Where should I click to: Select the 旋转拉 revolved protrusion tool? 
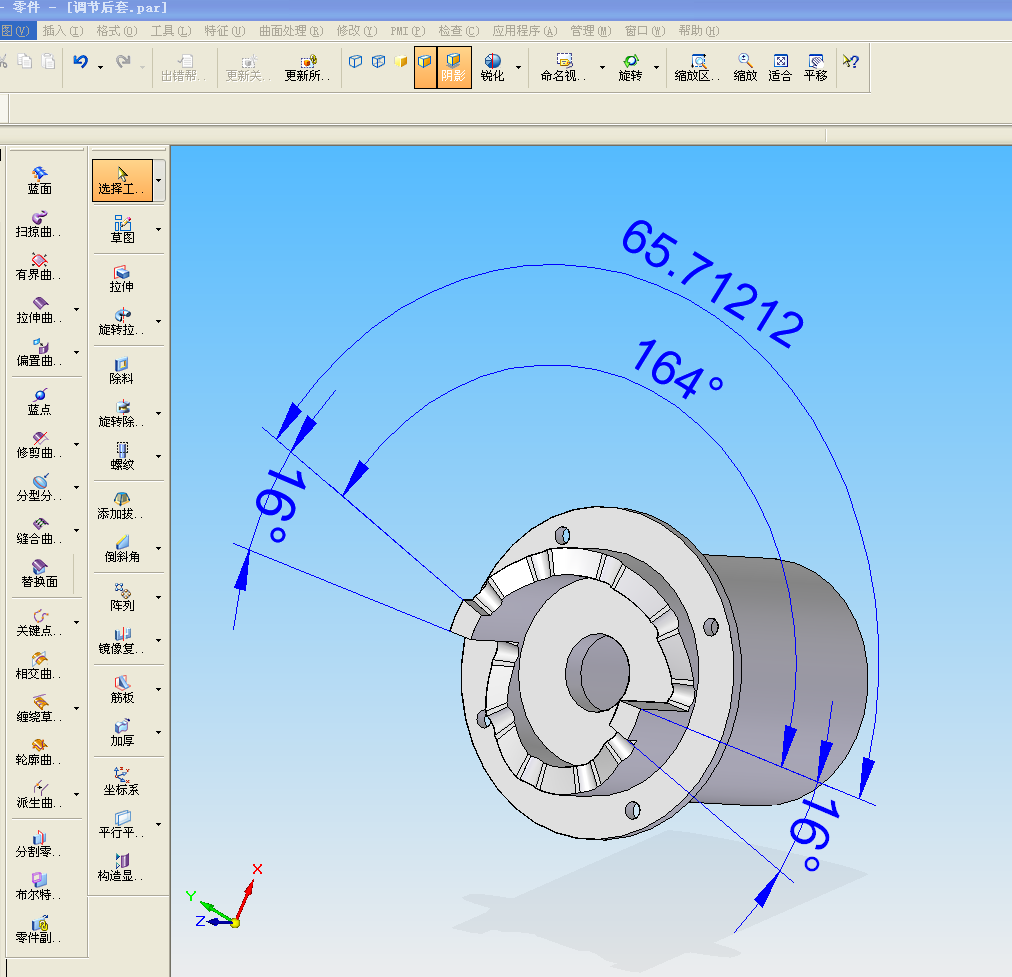click(x=122, y=321)
